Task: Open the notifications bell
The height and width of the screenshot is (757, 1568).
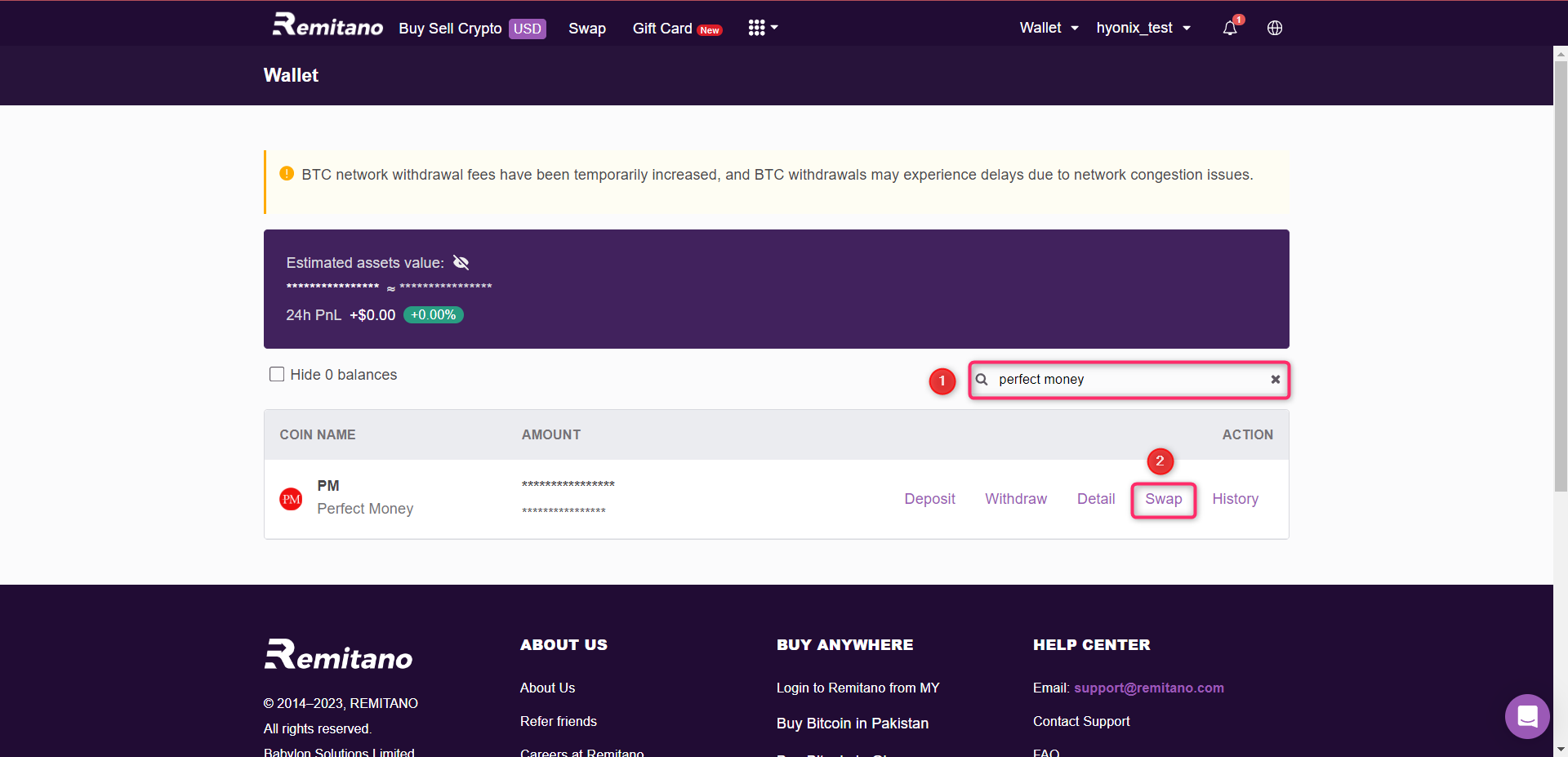Action: tap(1229, 28)
